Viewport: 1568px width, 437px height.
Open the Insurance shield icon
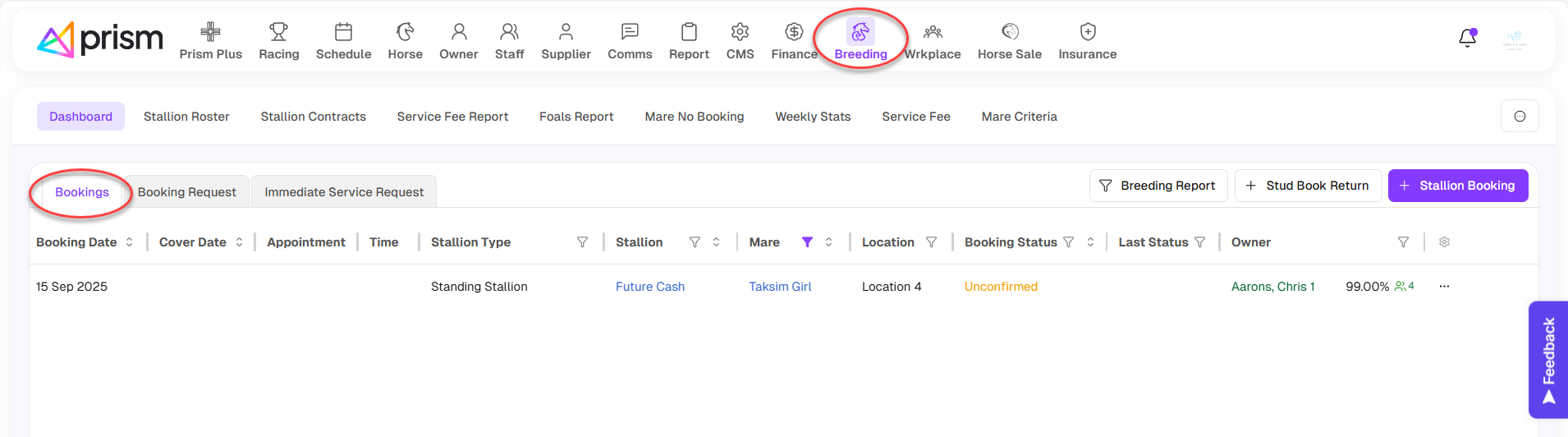1087,32
